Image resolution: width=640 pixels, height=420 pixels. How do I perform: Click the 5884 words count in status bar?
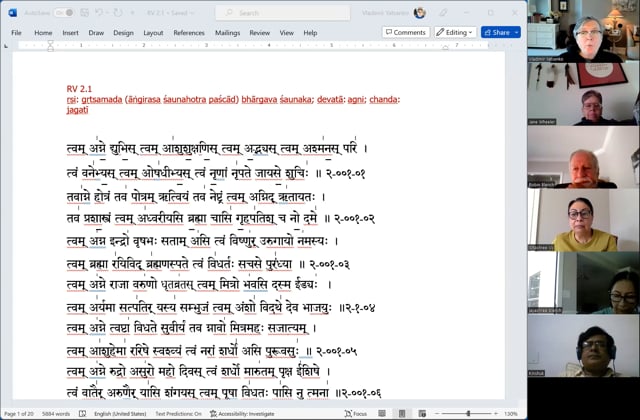[56, 413]
